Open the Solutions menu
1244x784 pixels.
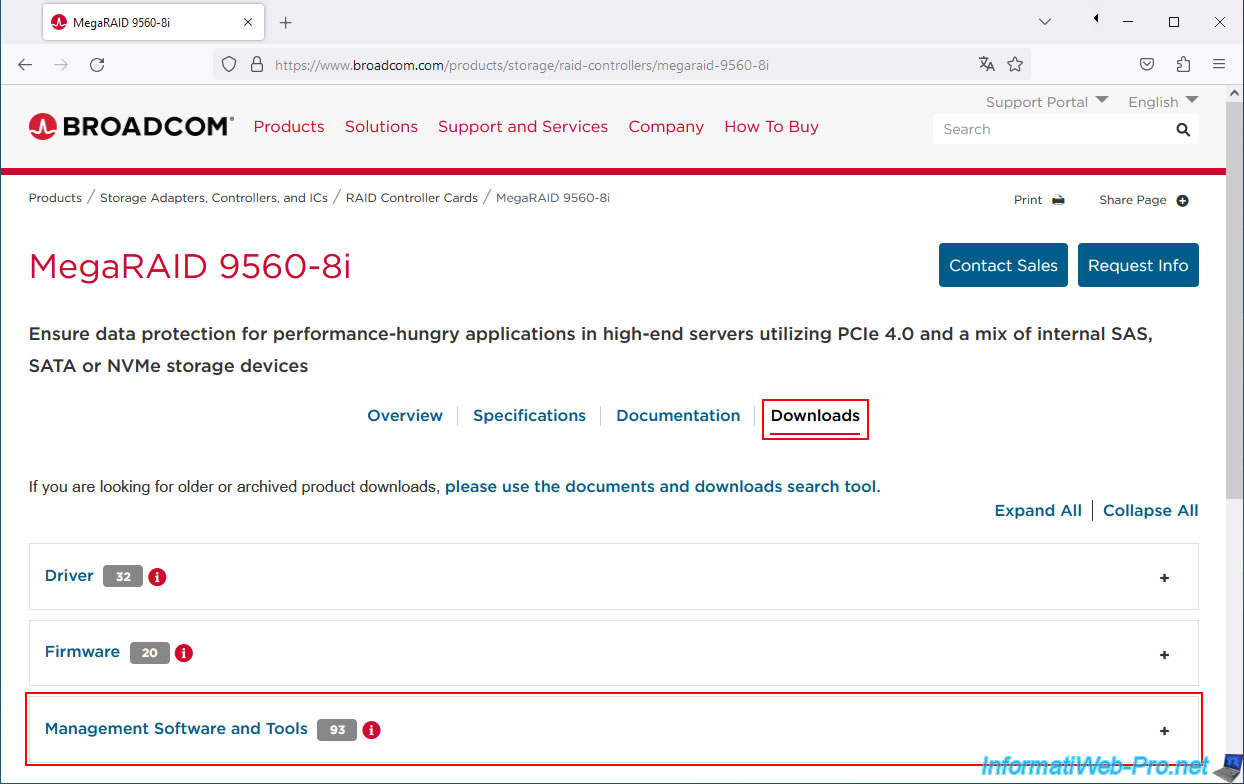381,127
